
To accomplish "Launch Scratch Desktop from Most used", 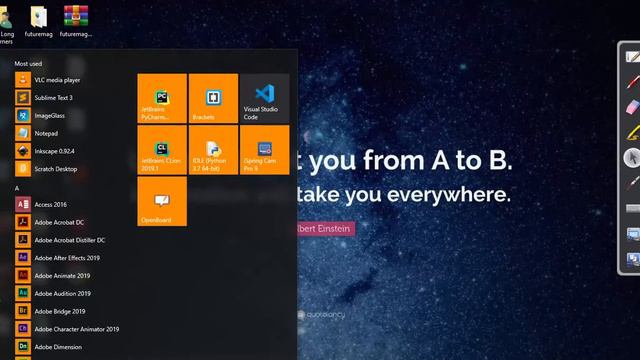I will coord(67,169).
